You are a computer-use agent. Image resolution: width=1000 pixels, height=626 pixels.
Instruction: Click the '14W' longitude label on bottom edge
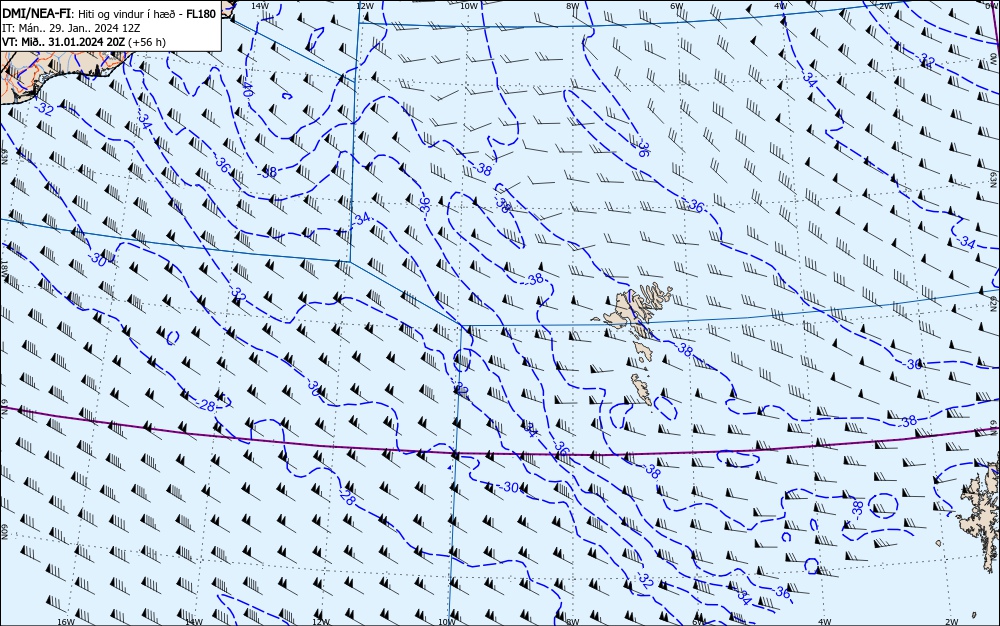click(193, 621)
